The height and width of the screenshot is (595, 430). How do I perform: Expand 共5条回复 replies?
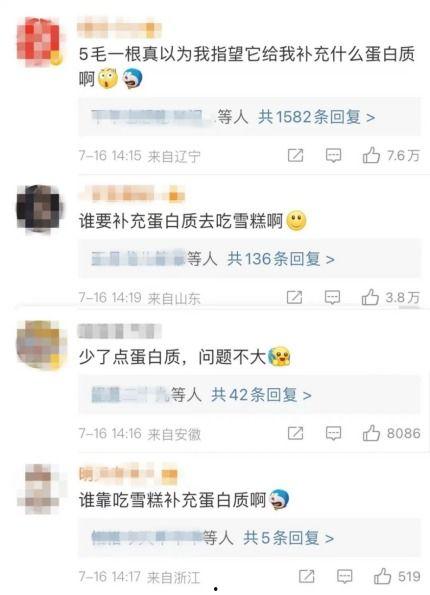coord(288,538)
